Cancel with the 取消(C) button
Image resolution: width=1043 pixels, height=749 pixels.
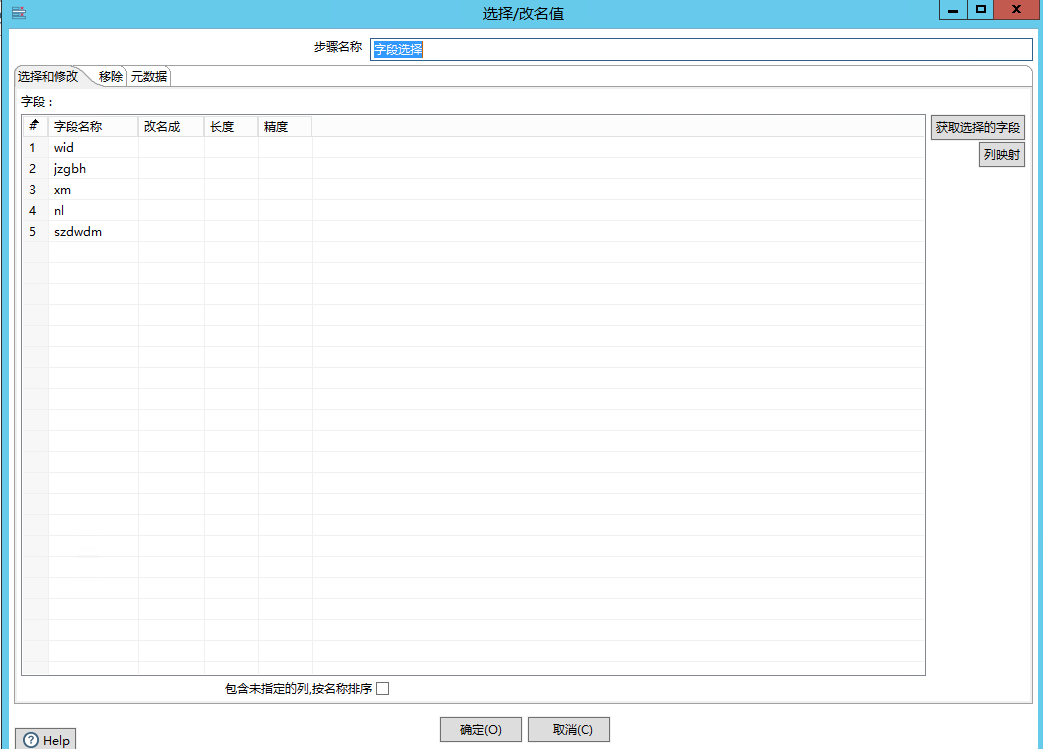[569, 730]
